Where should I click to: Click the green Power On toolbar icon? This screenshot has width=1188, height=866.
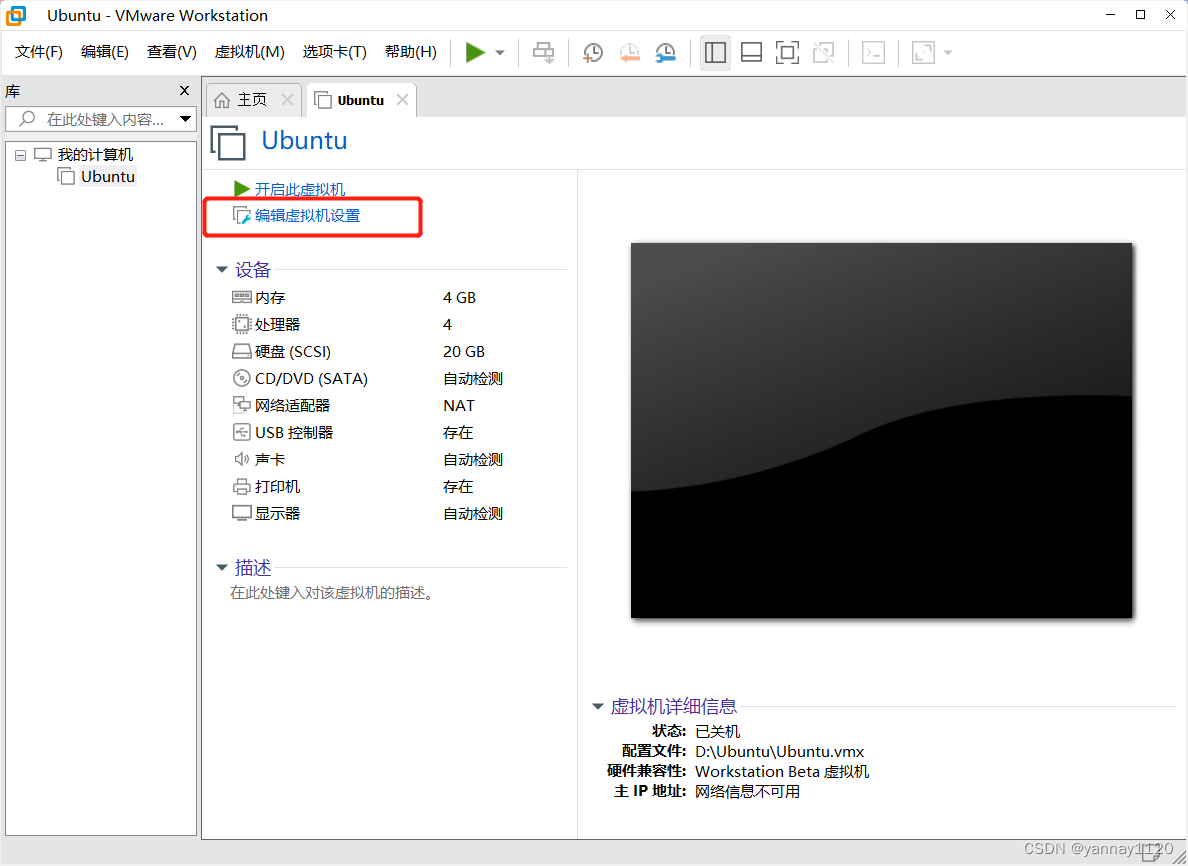coord(475,52)
